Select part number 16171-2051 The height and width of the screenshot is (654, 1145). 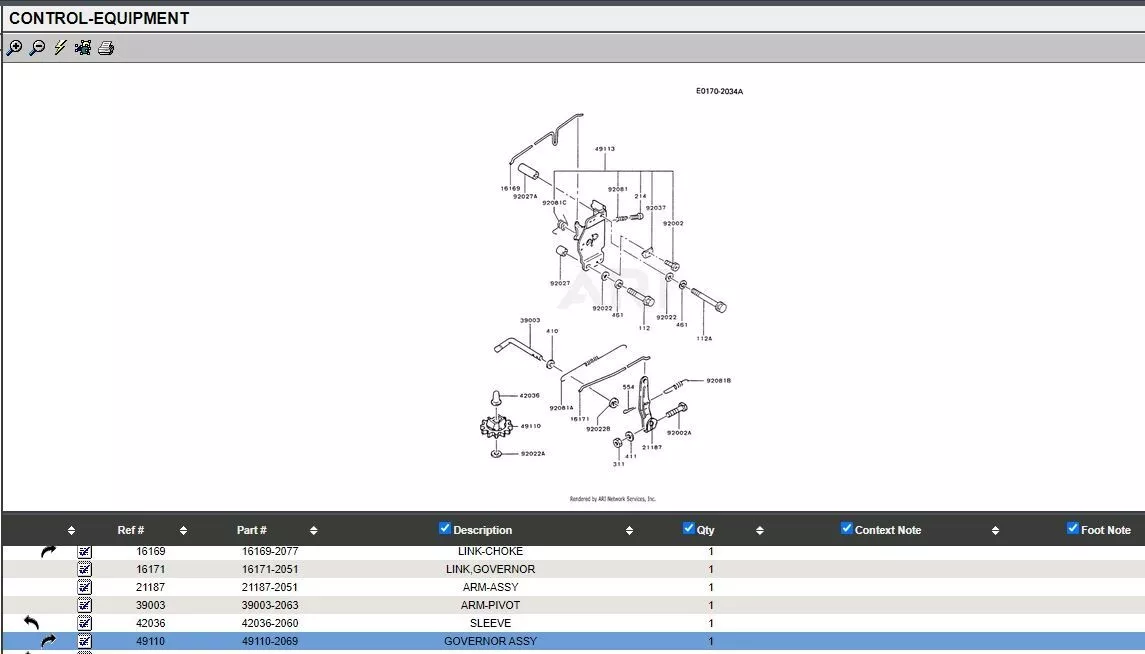point(270,569)
